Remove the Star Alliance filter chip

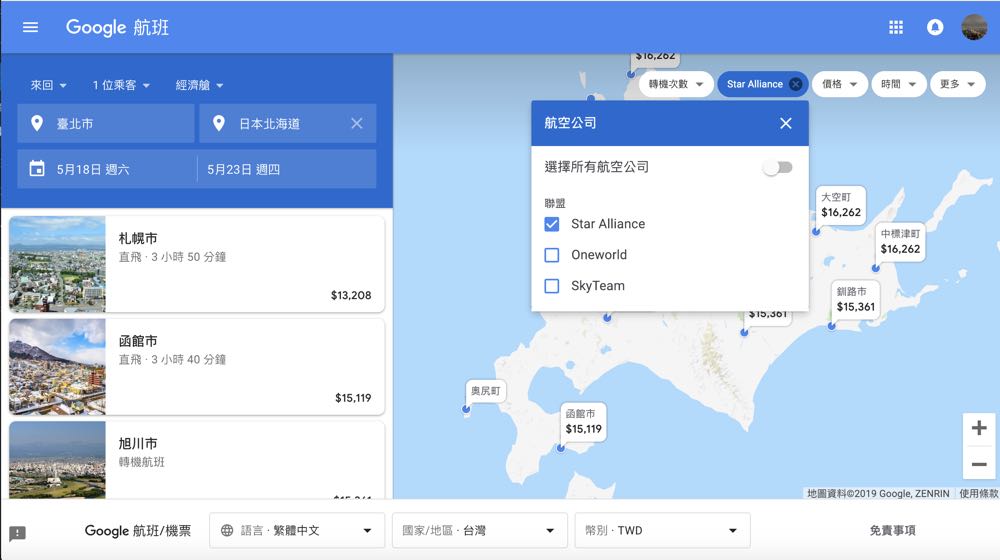coord(795,84)
